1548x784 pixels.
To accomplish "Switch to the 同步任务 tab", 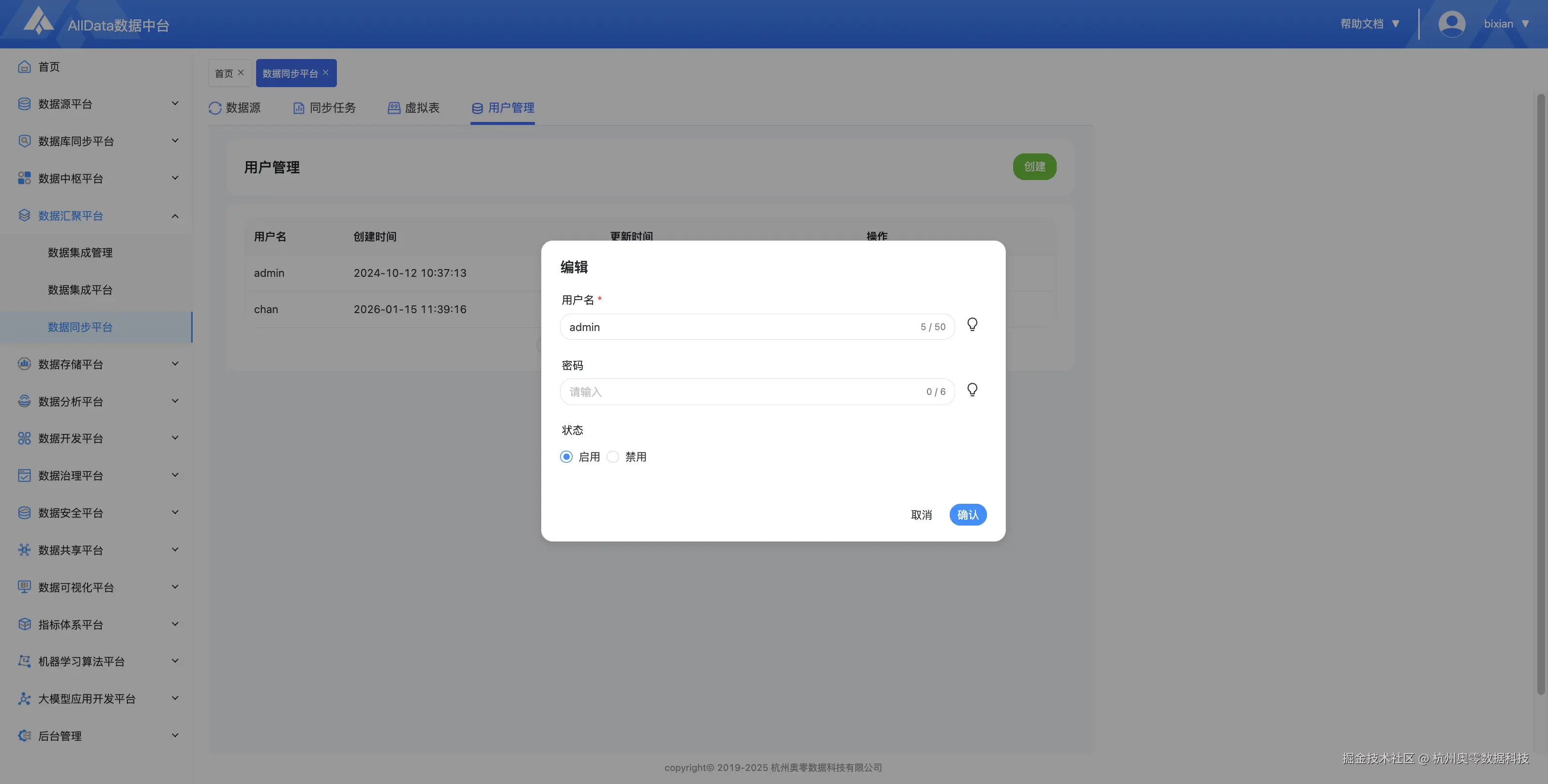I will 324,108.
